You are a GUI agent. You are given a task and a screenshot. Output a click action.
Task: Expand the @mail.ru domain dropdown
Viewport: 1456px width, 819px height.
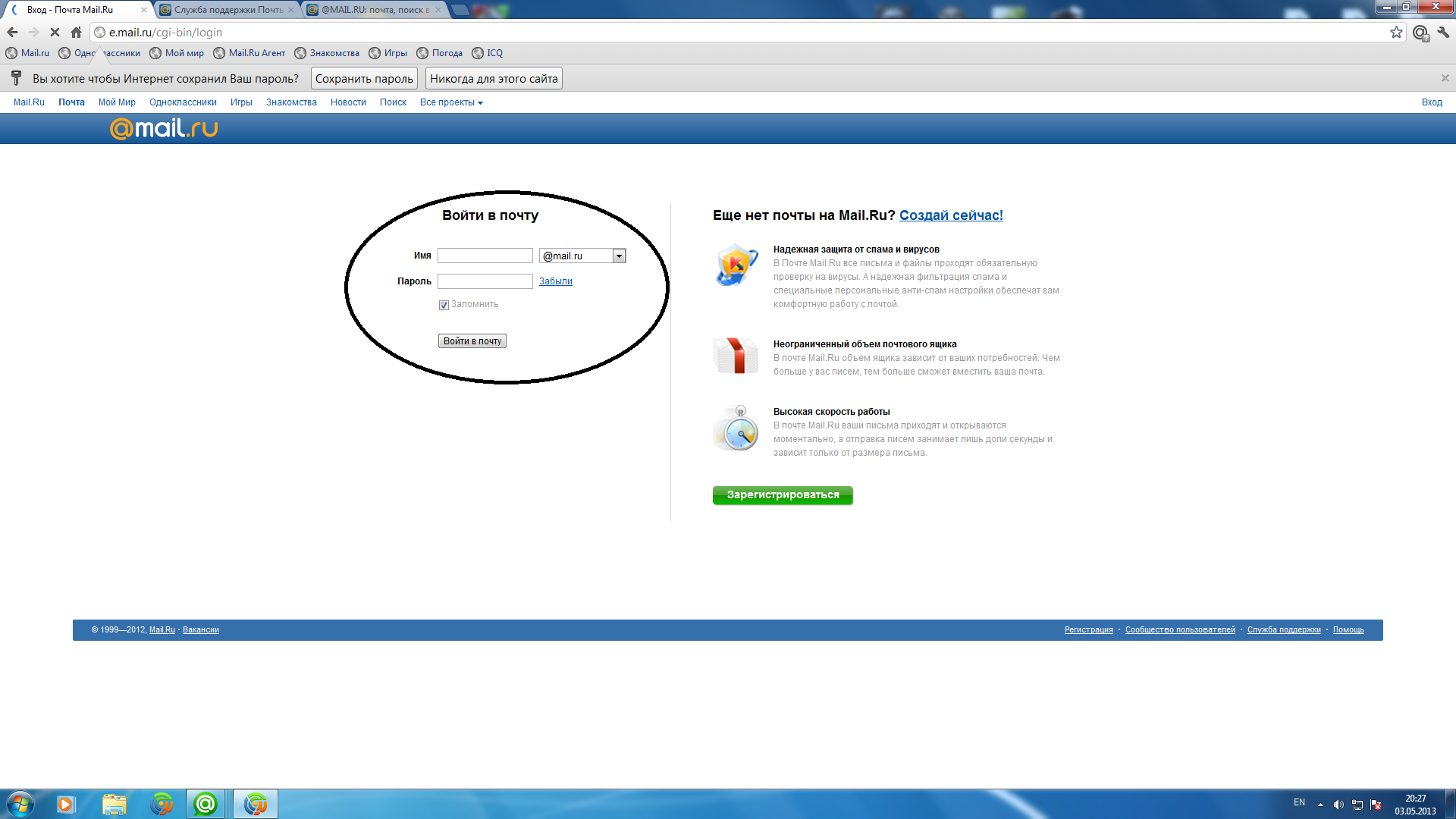(x=619, y=256)
